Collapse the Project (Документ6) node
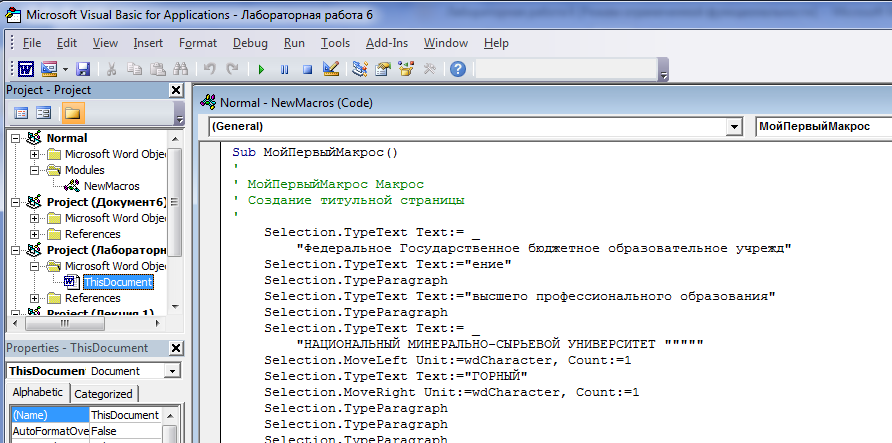The width and height of the screenshot is (892, 443). click(15, 202)
